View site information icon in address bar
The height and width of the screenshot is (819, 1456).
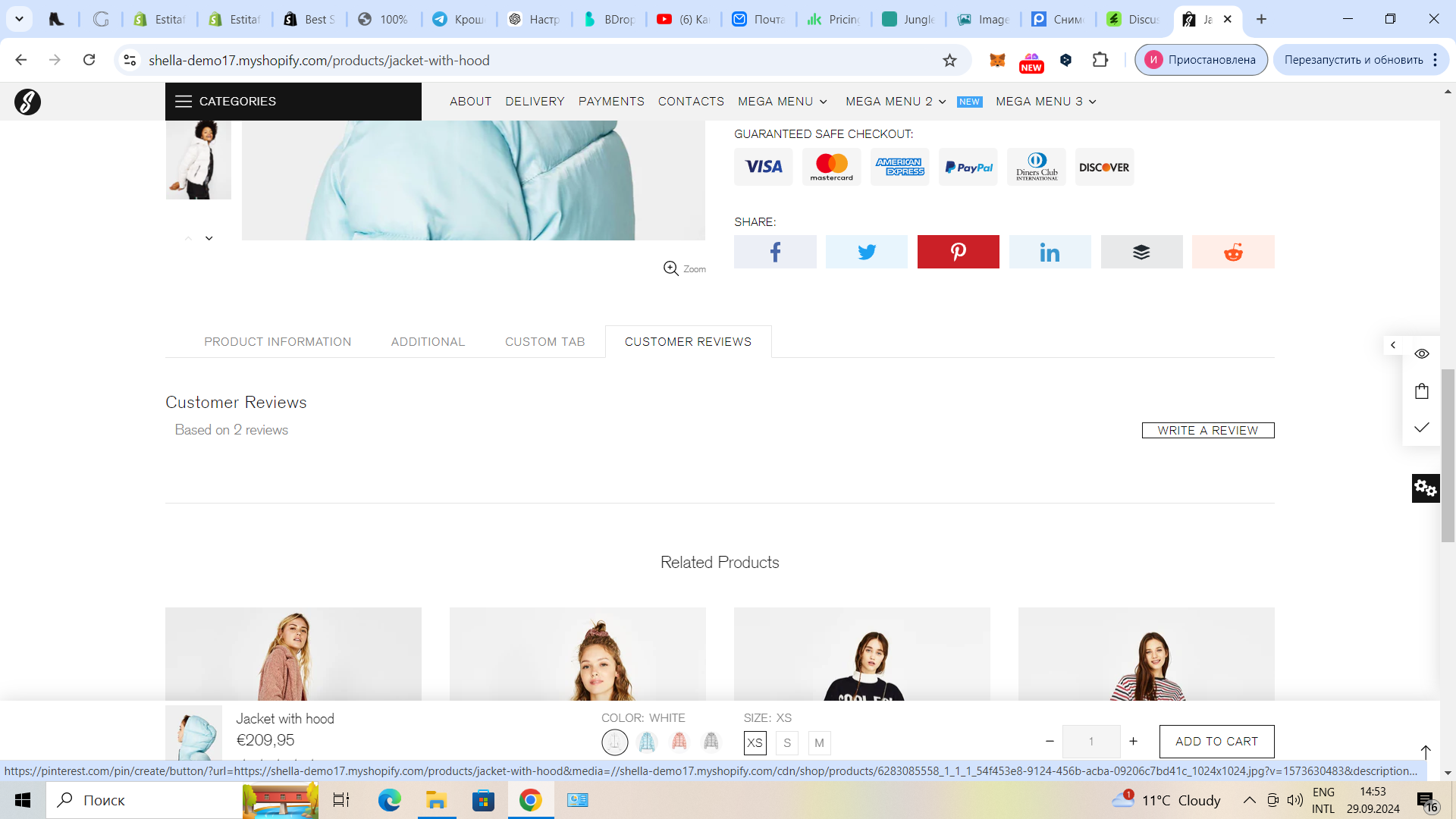130,60
